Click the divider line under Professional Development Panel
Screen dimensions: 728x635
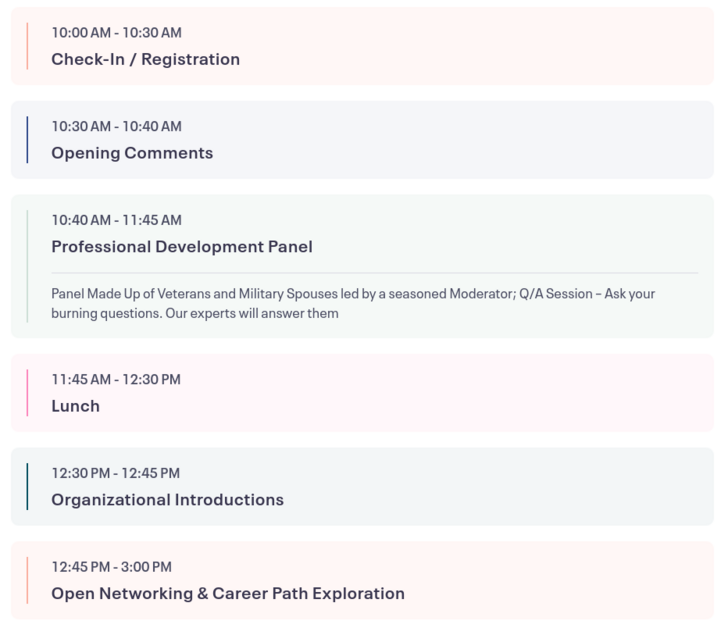[375, 273]
